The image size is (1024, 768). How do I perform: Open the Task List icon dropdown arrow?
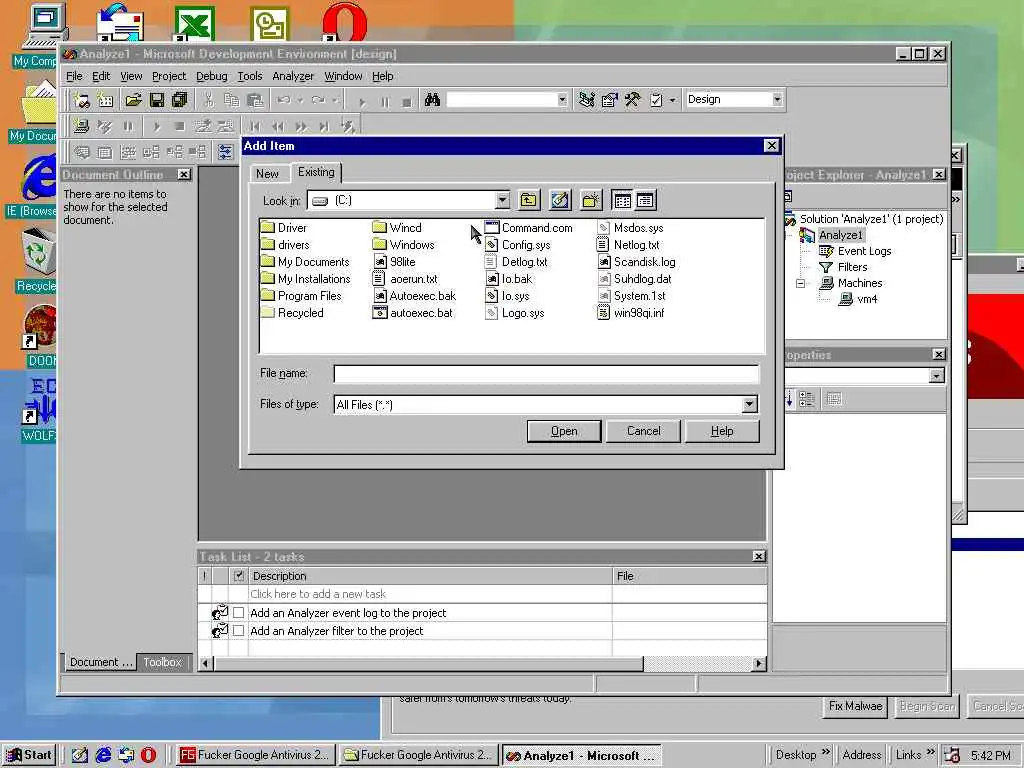(673, 100)
